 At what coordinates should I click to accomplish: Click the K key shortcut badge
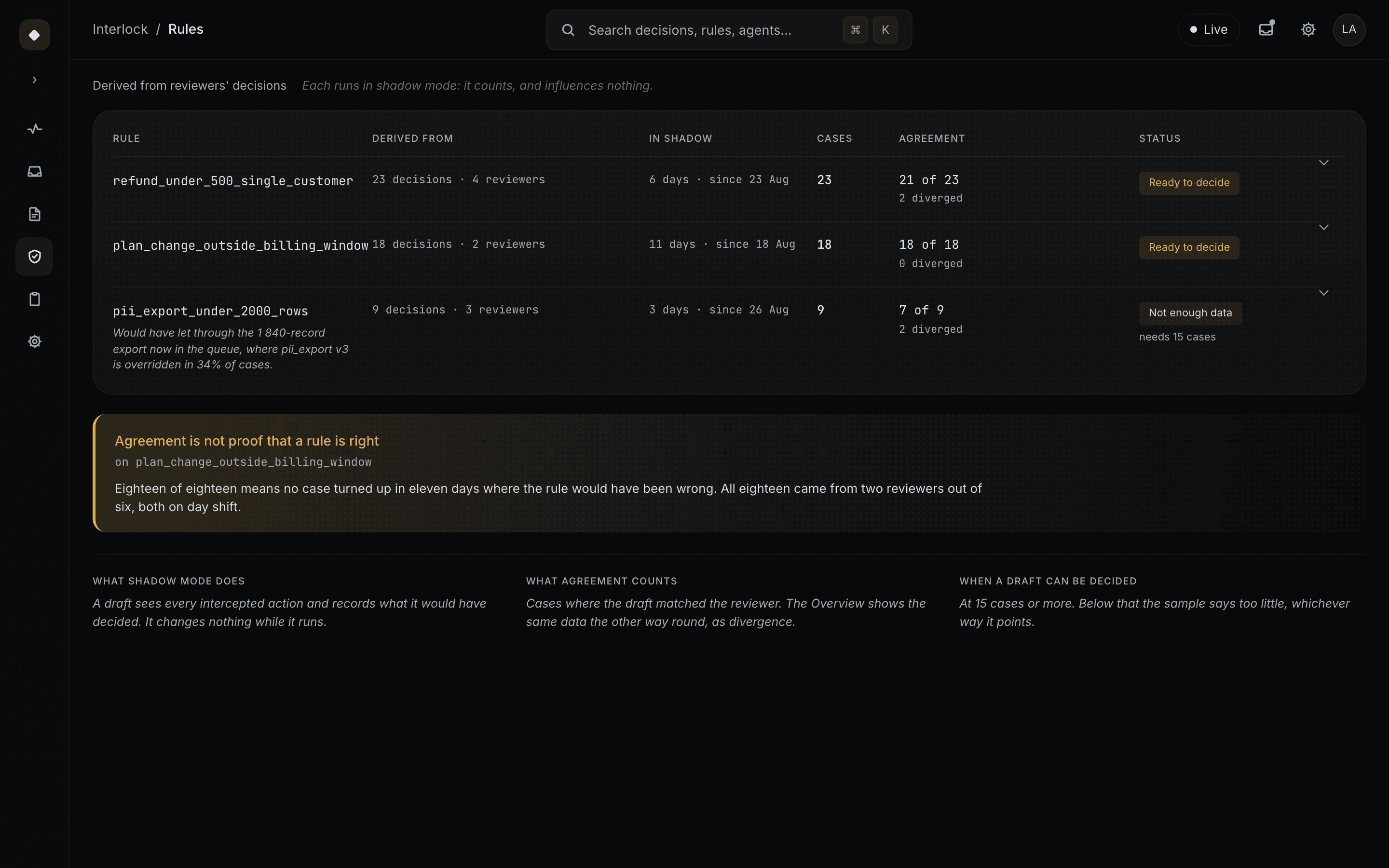point(885,30)
